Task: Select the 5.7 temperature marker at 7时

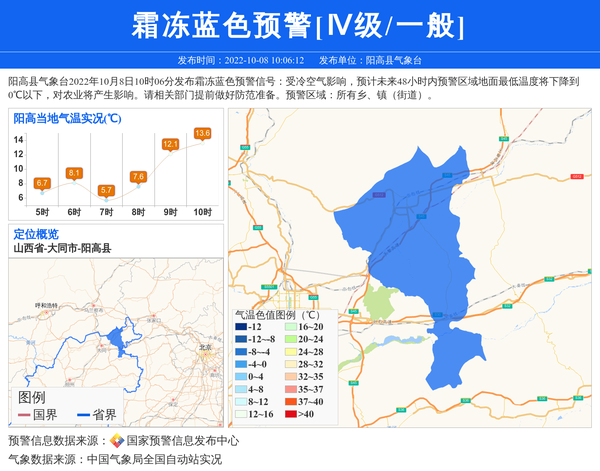Action: (106, 190)
